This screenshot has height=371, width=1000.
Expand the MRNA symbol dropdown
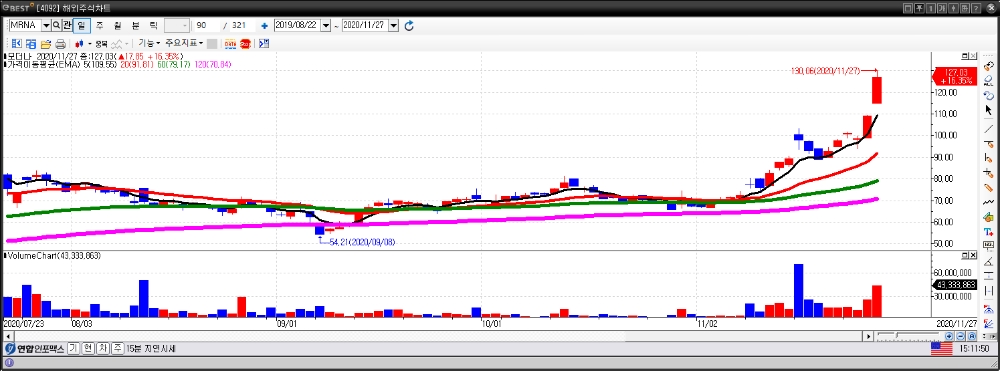click(x=46, y=25)
